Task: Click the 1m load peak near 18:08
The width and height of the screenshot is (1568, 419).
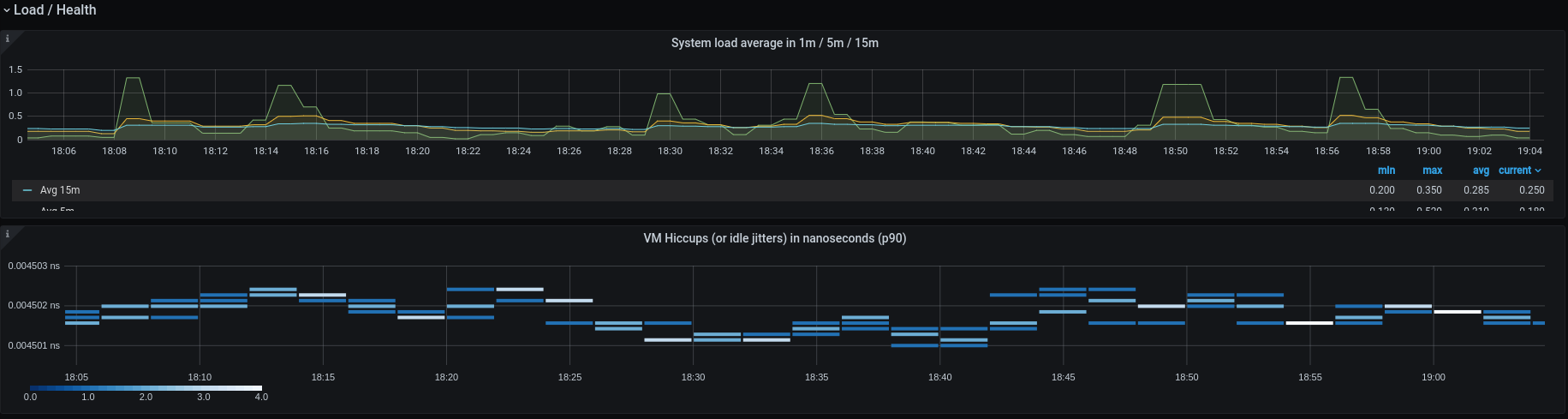Action: pos(133,79)
